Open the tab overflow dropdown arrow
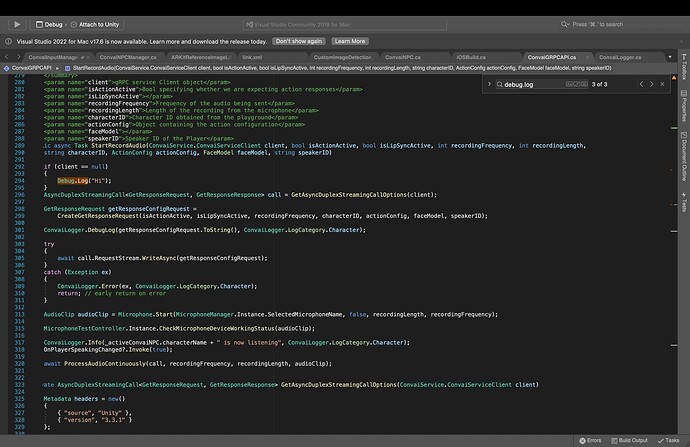This screenshot has width=690, height=447. click(x=670, y=57)
